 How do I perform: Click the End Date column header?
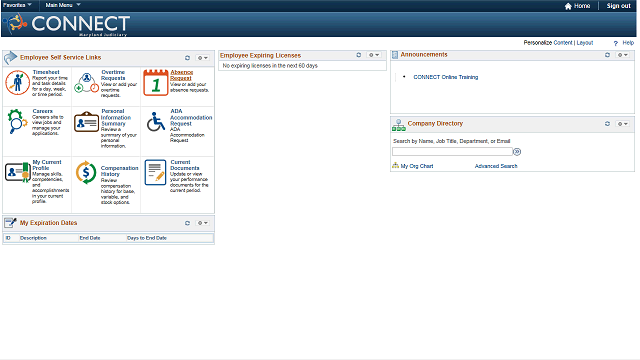coord(90,238)
